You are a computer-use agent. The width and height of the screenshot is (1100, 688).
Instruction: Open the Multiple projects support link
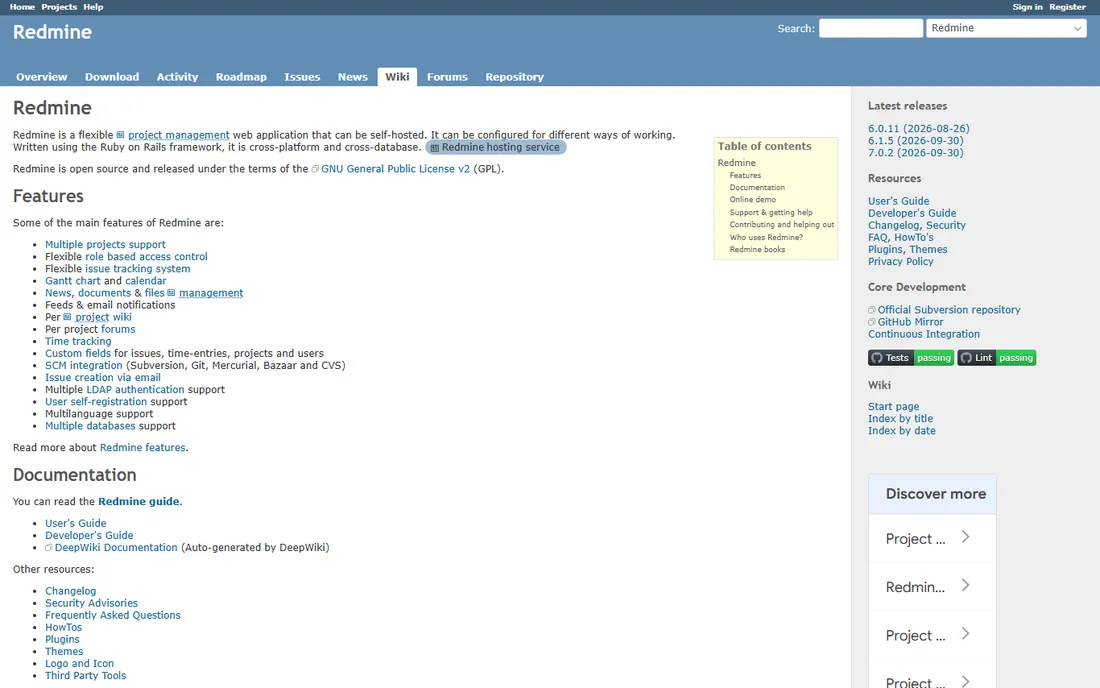coord(105,245)
